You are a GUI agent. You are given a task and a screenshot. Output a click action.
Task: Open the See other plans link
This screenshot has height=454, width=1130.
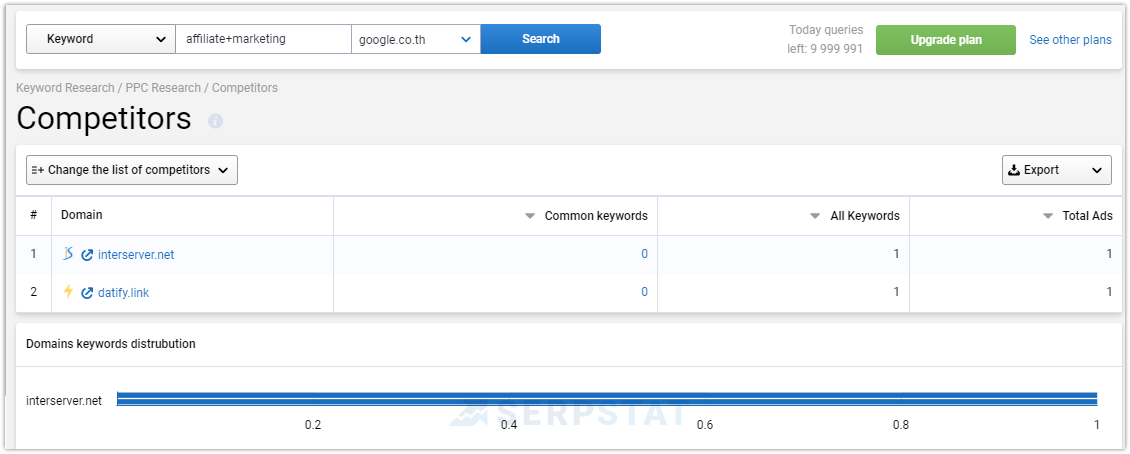pyautogui.click(x=1070, y=40)
